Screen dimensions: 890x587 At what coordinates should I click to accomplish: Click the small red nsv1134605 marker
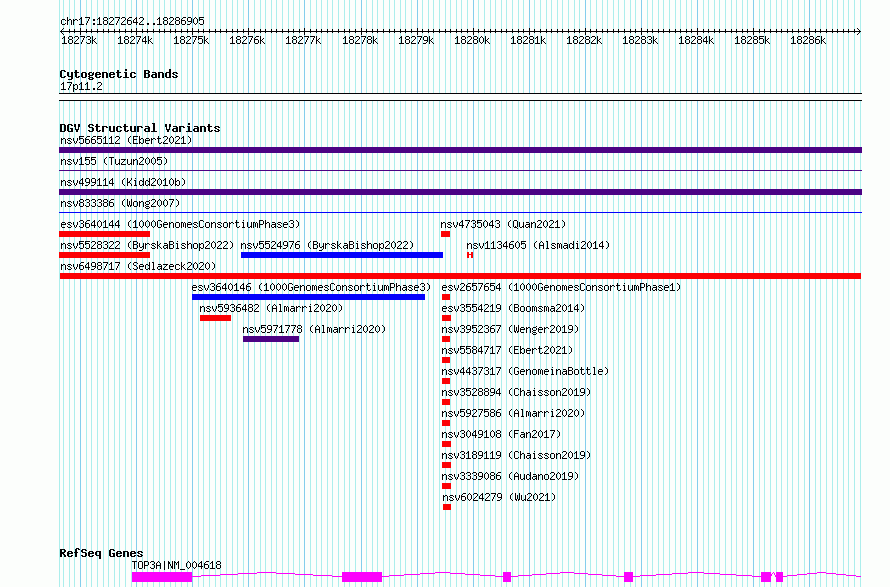pyautogui.click(x=470, y=255)
